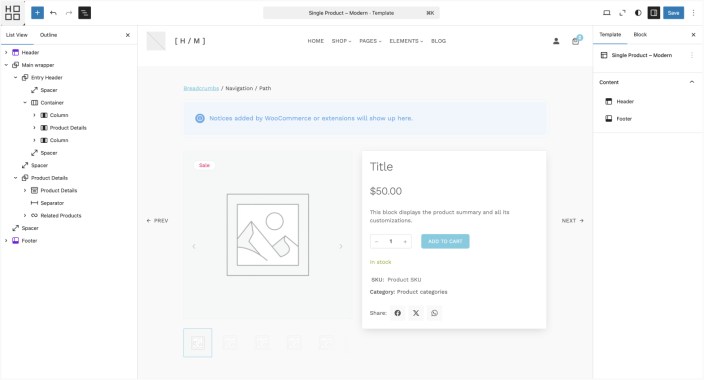704x380 pixels.
Task: Share product on WhatsApp icon
Action: (434, 313)
